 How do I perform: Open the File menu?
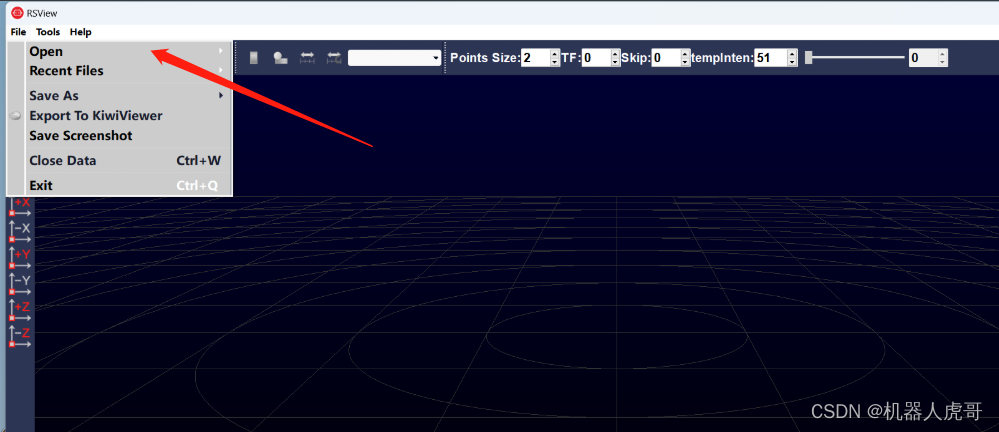click(x=18, y=32)
